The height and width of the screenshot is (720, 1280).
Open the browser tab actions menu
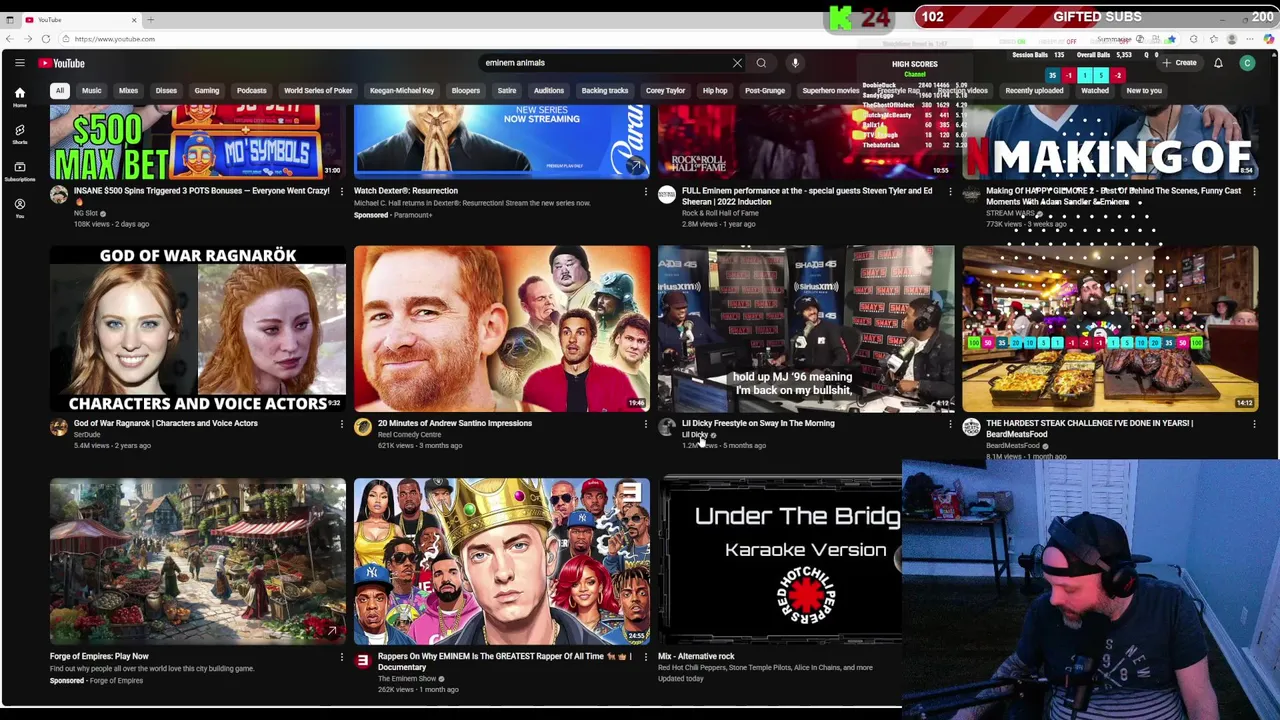(x=9, y=20)
